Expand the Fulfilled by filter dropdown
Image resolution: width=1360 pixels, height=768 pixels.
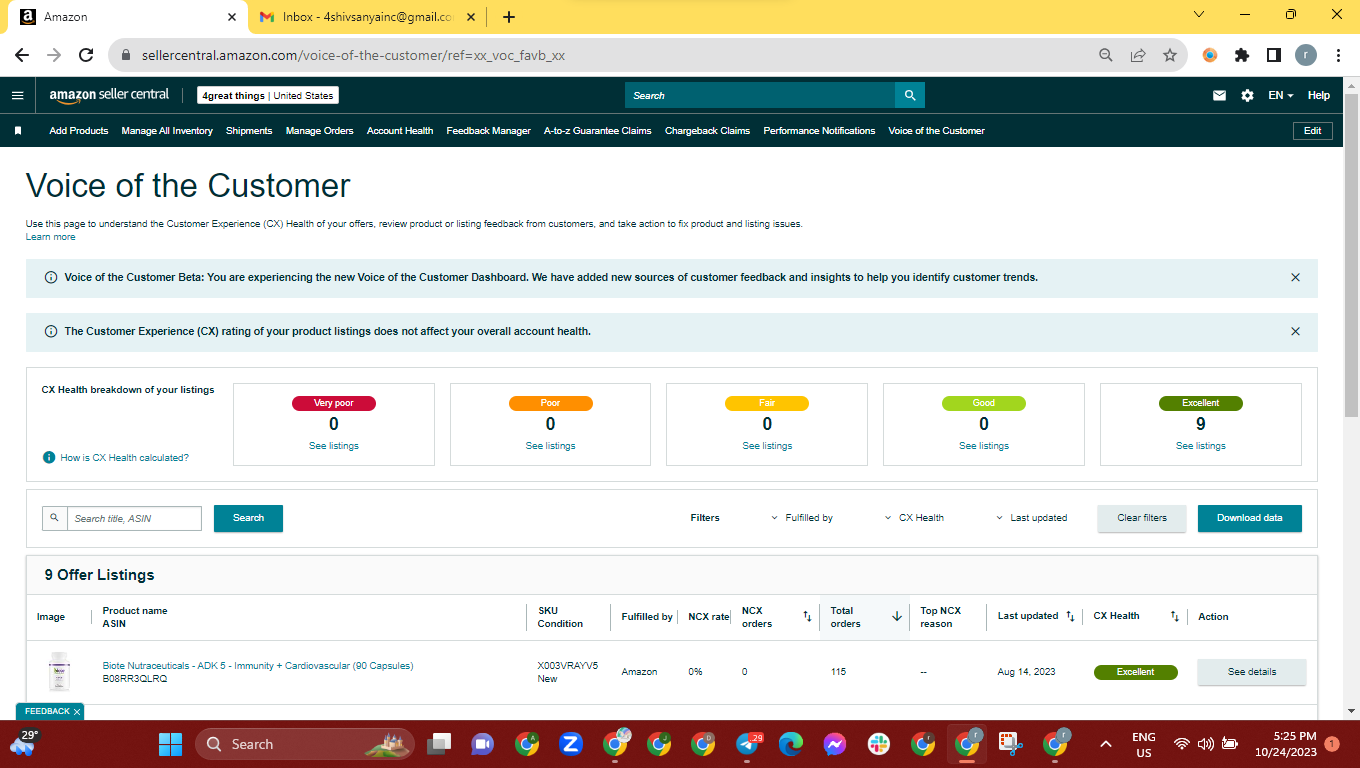[802, 518]
